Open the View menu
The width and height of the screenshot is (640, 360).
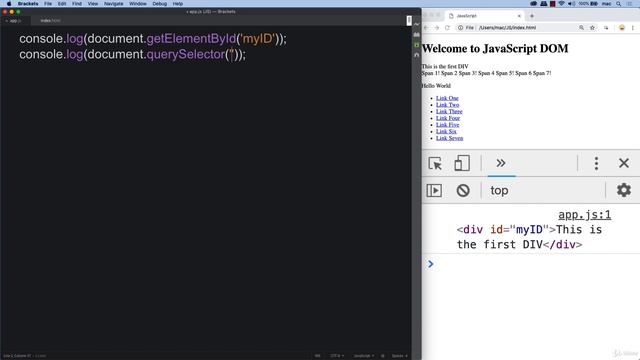[93, 4]
